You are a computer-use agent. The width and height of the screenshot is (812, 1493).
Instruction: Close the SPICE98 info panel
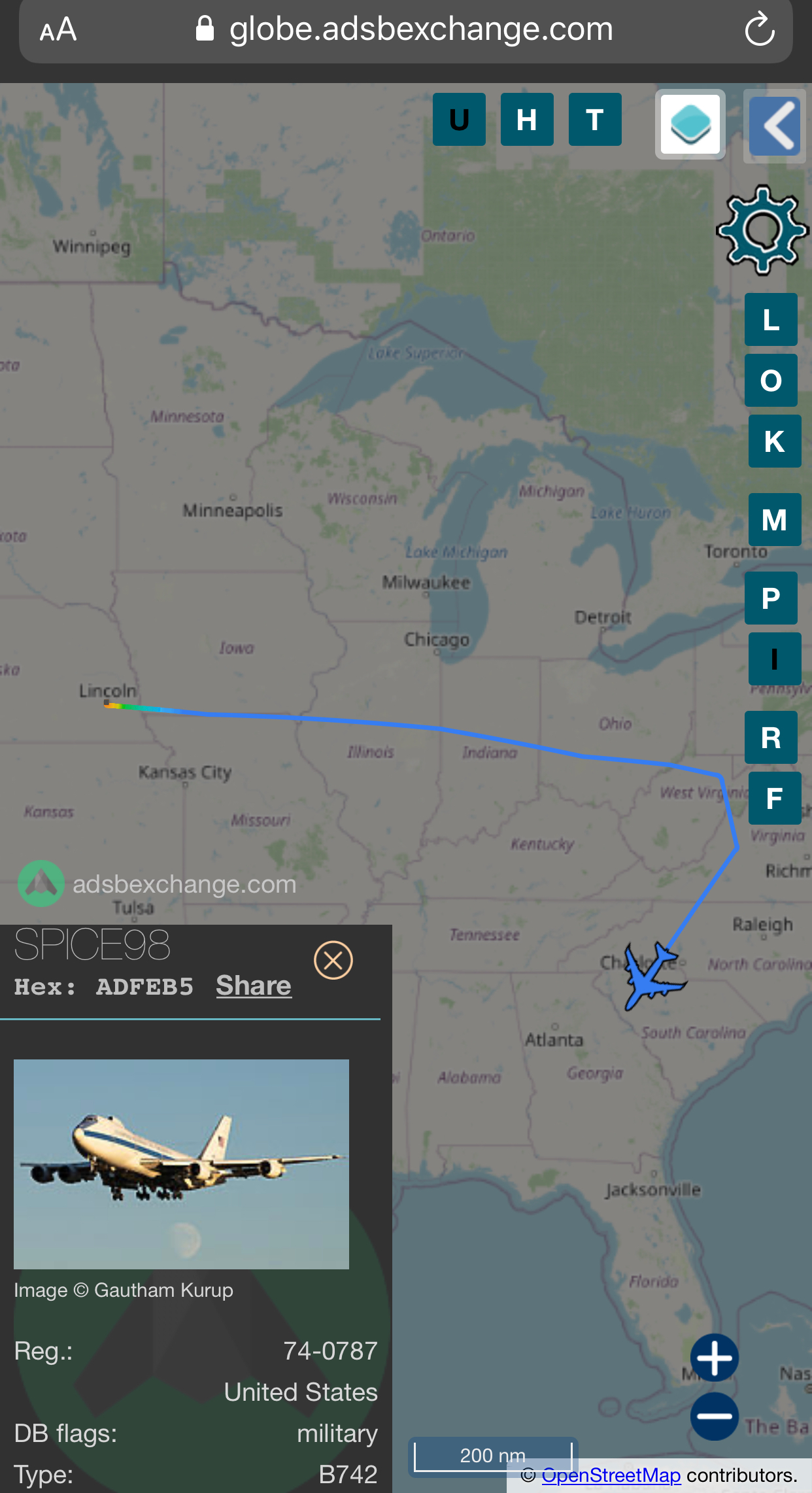pos(333,960)
